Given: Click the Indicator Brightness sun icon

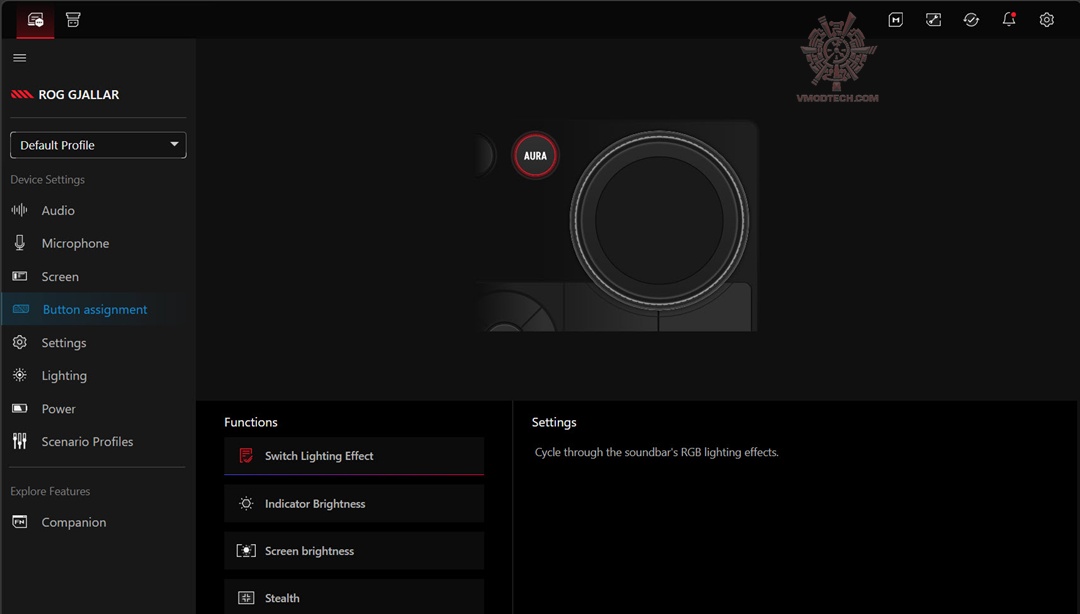Looking at the screenshot, I should 246,504.
